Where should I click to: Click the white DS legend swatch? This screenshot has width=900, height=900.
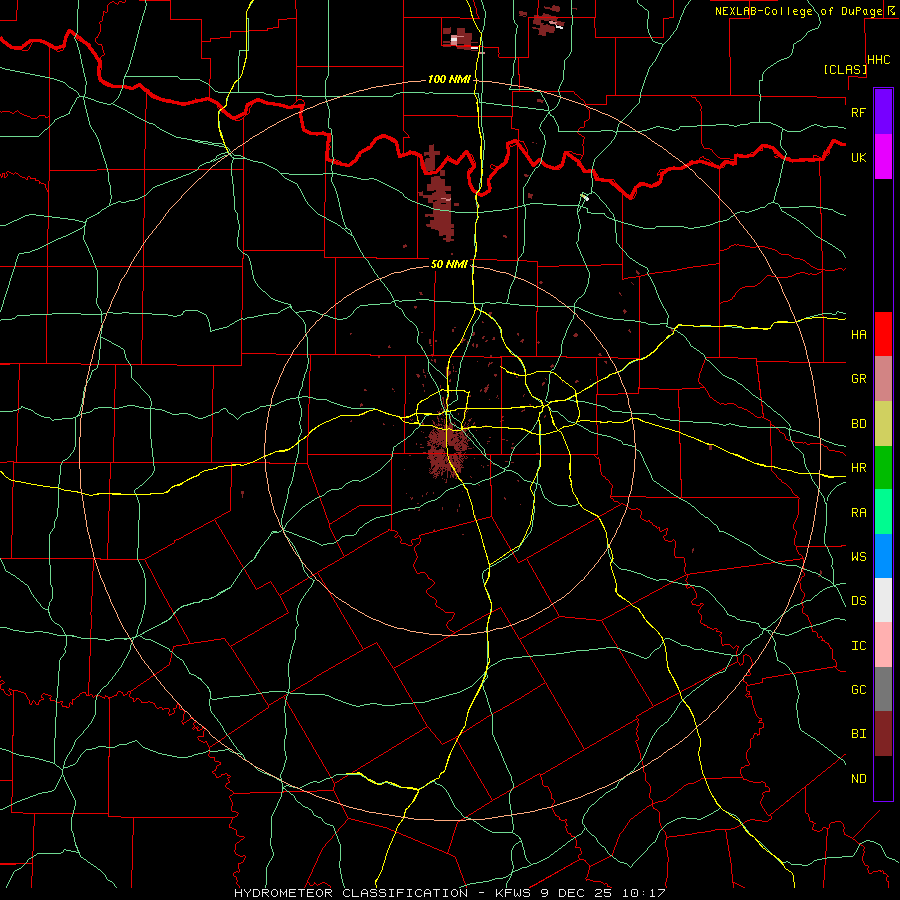(883, 600)
